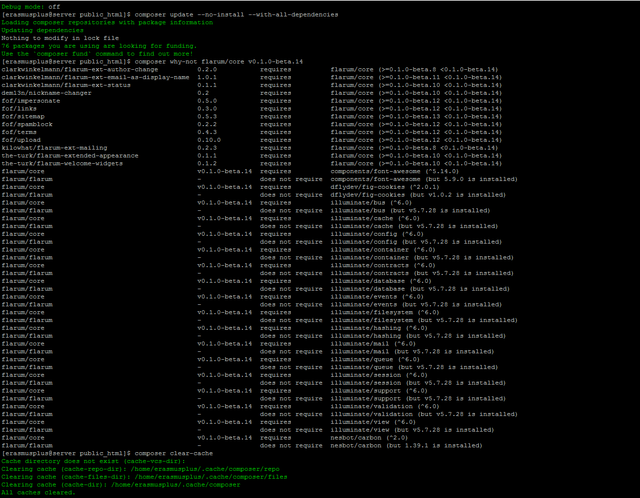The height and width of the screenshot is (498, 640).
Task: Click the 'fof/spamblock' package name
Action: coord(27,124)
